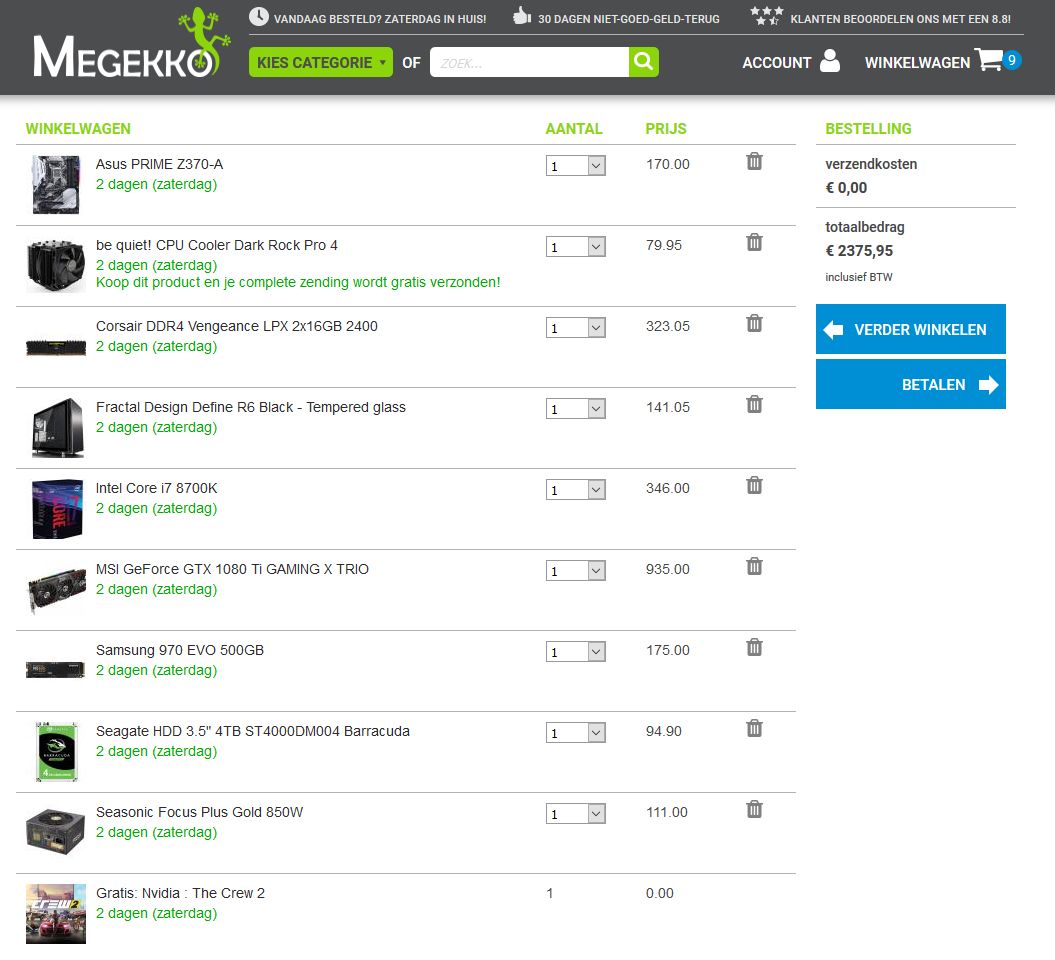Open quantity dropdown for Corsair DDR4 Vengeance
This screenshot has width=1055, height=960.
point(576,328)
